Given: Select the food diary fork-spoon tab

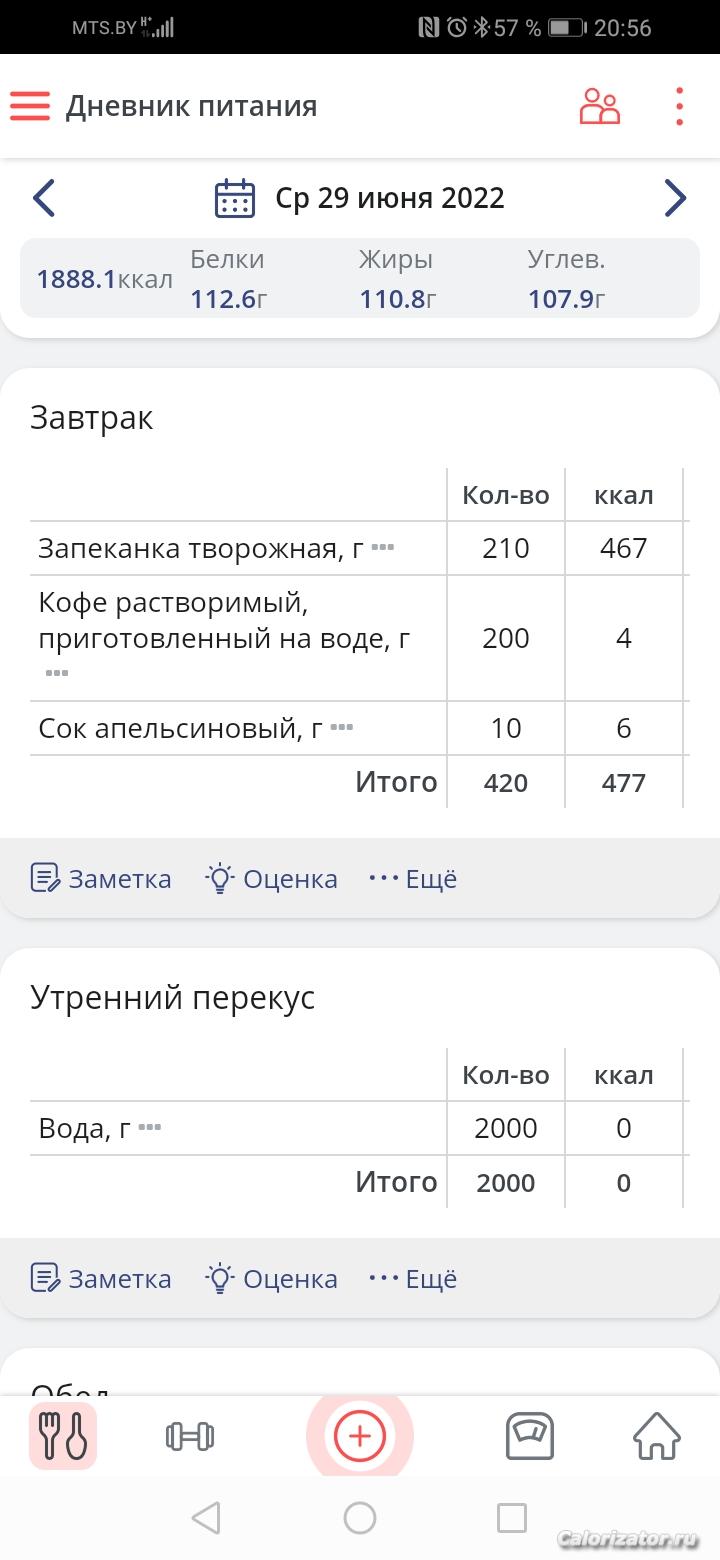Looking at the screenshot, I should [x=63, y=1437].
